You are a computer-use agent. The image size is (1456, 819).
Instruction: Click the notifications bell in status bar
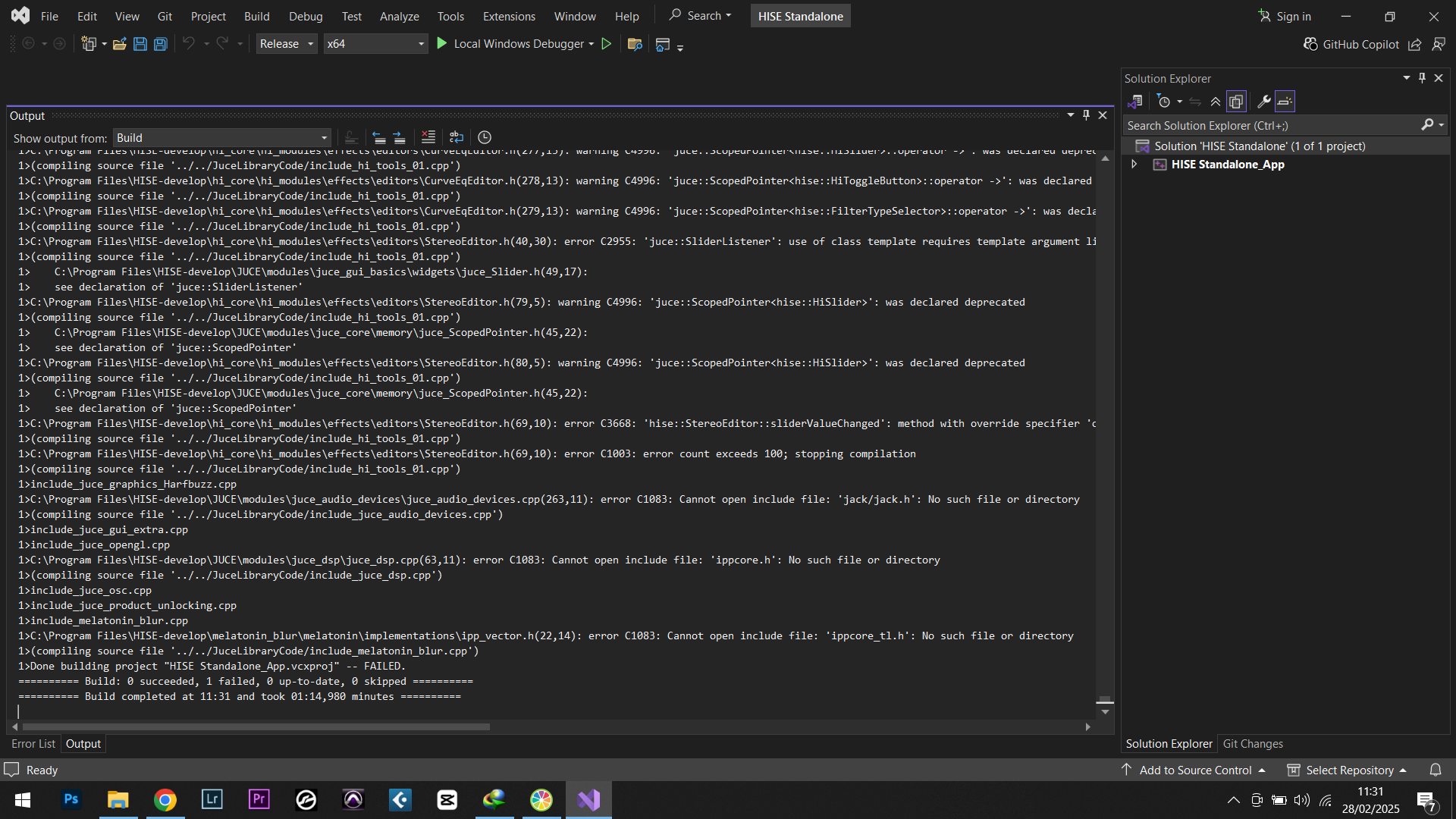tap(1436, 770)
